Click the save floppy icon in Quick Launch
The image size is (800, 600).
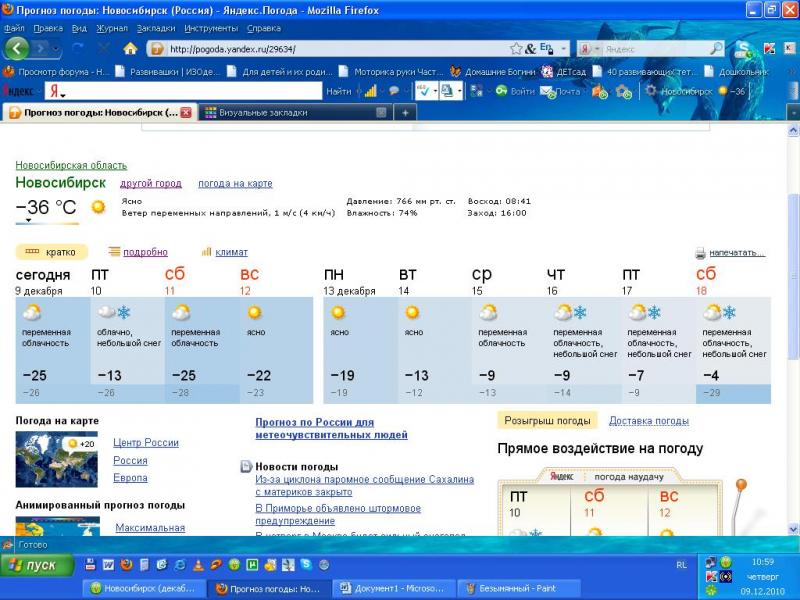coord(90,565)
